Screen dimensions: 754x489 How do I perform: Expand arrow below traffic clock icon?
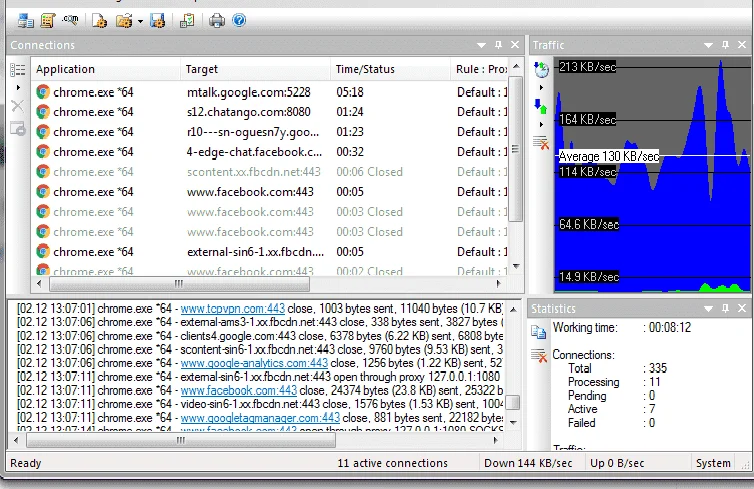coord(541,88)
